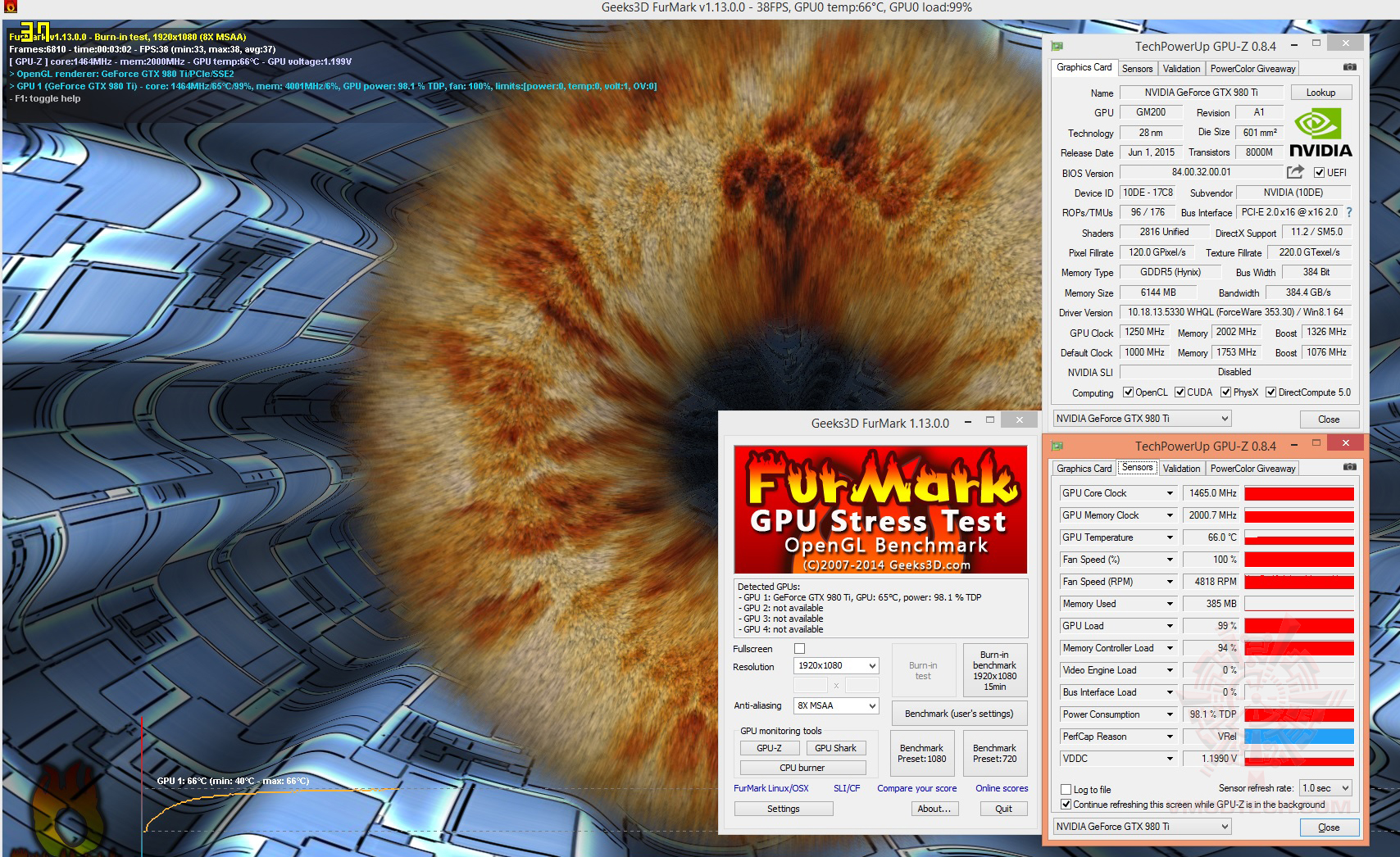Expand the Memory Used sensor dropdown
This screenshot has width=1400, height=857.
pyautogui.click(x=1170, y=604)
